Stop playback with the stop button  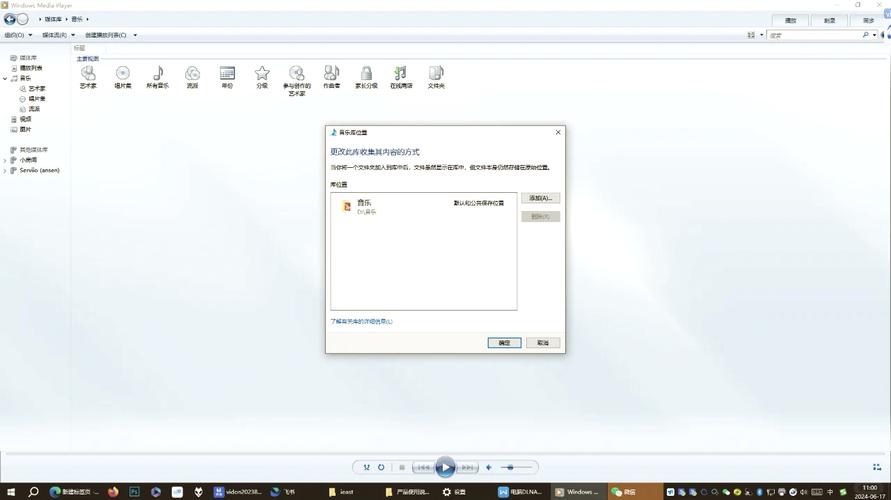tap(402, 467)
